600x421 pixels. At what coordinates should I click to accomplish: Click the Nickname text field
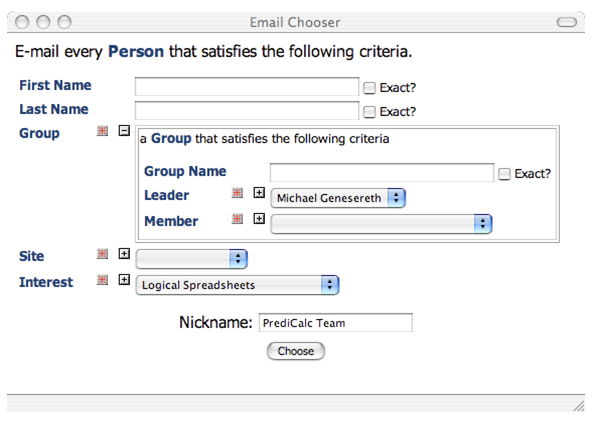click(x=335, y=323)
